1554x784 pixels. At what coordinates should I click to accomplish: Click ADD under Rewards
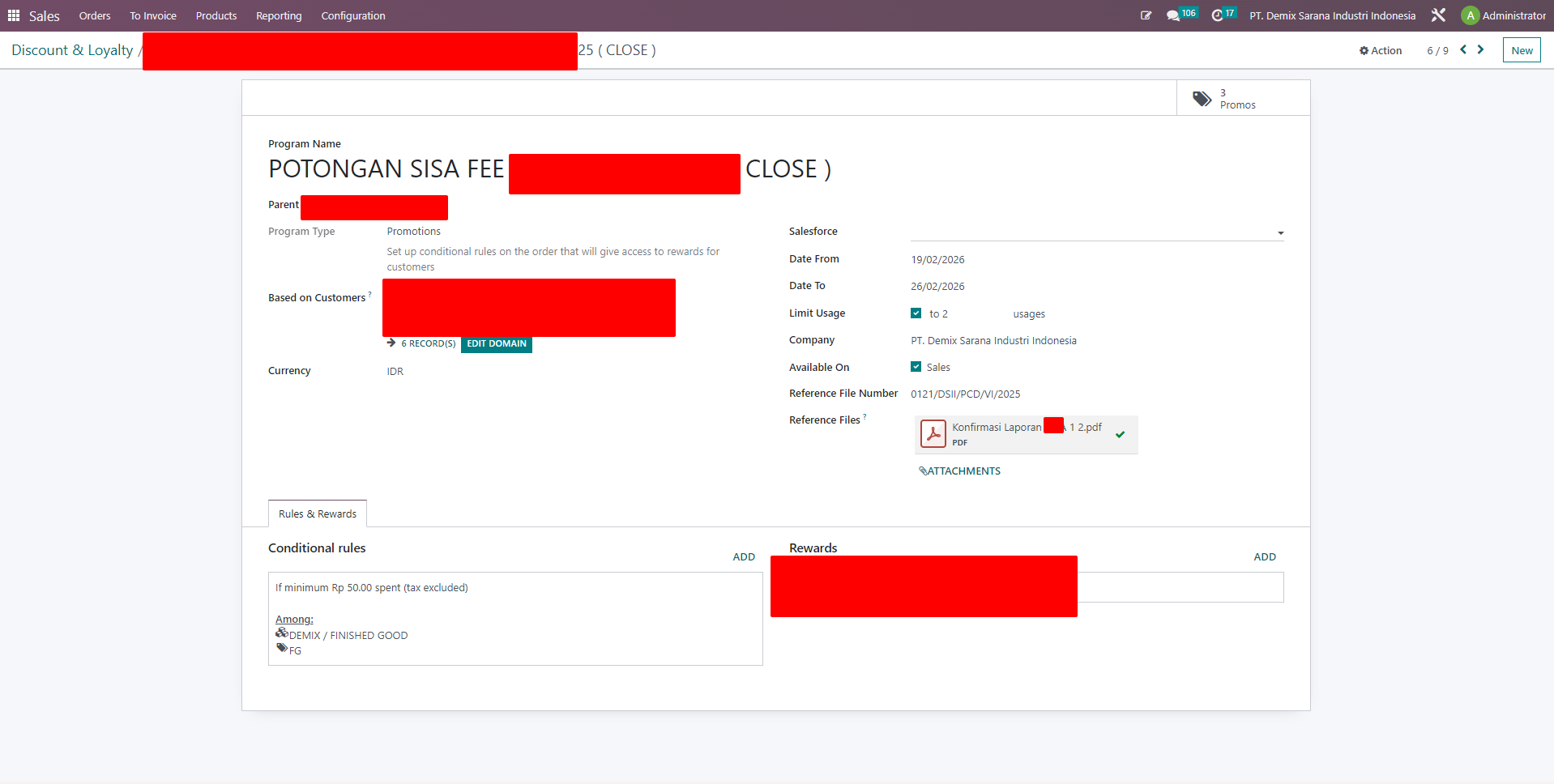[1265, 557]
